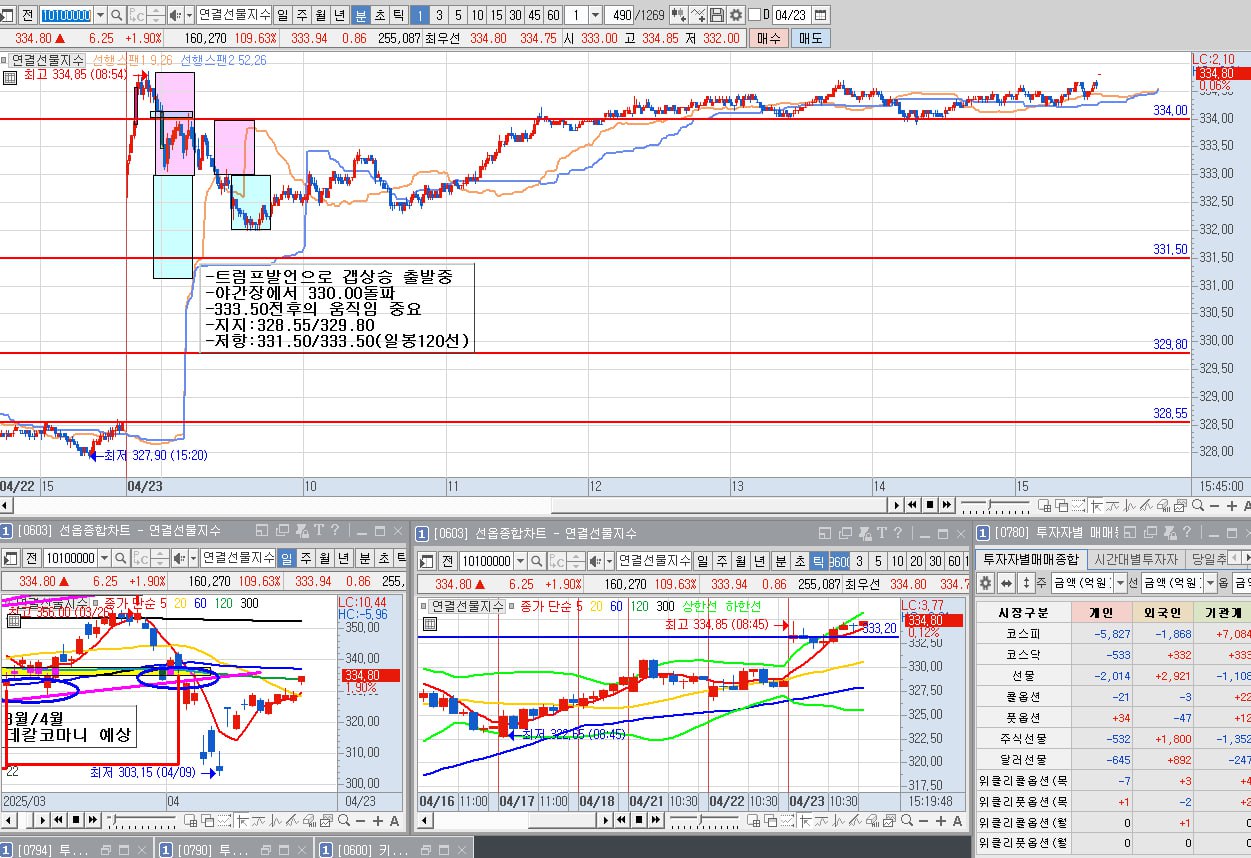Open the dropdown next to code 10100000 in top toolbar

(98, 15)
